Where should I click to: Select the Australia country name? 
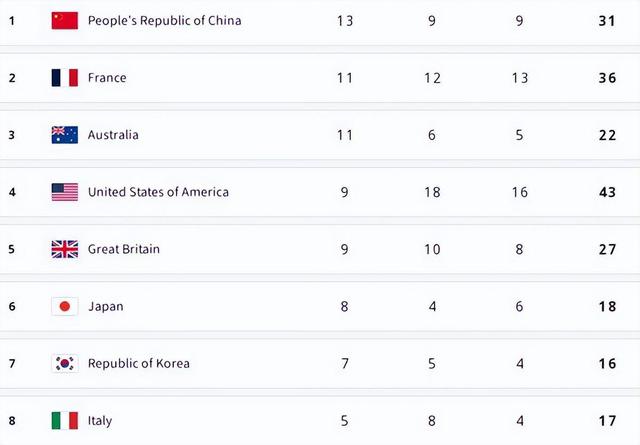coord(113,135)
